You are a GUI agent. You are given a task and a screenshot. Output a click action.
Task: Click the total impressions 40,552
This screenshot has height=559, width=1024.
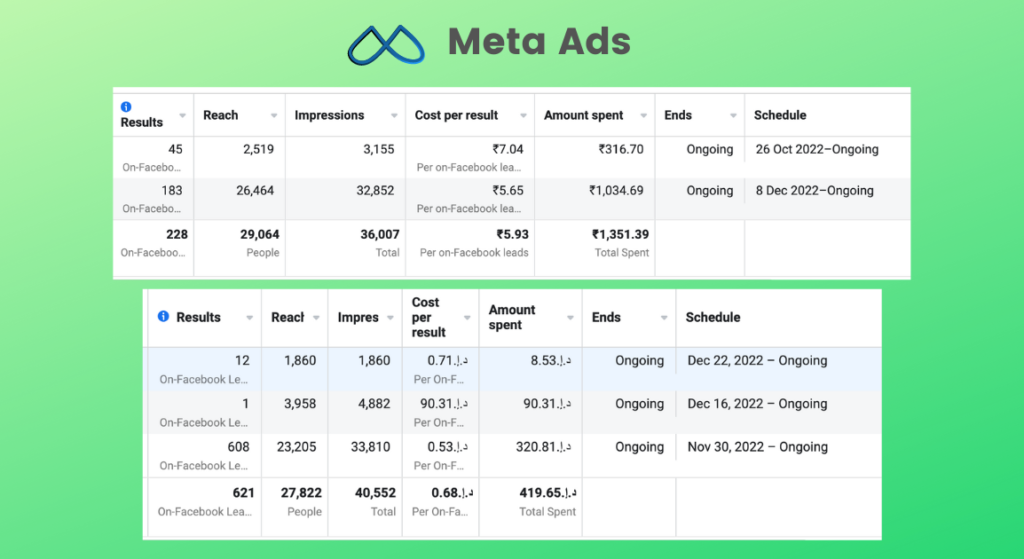point(375,493)
